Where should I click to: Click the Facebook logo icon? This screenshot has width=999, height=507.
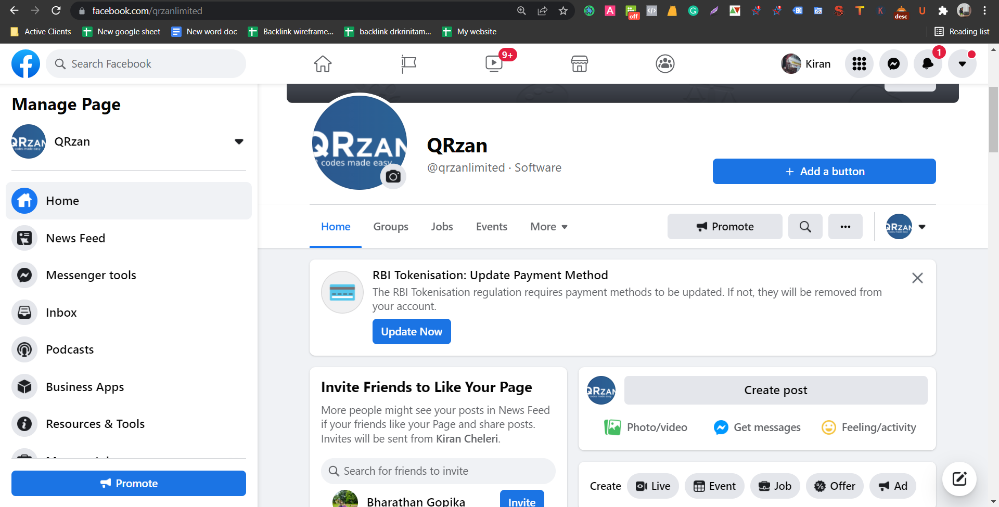tap(25, 64)
